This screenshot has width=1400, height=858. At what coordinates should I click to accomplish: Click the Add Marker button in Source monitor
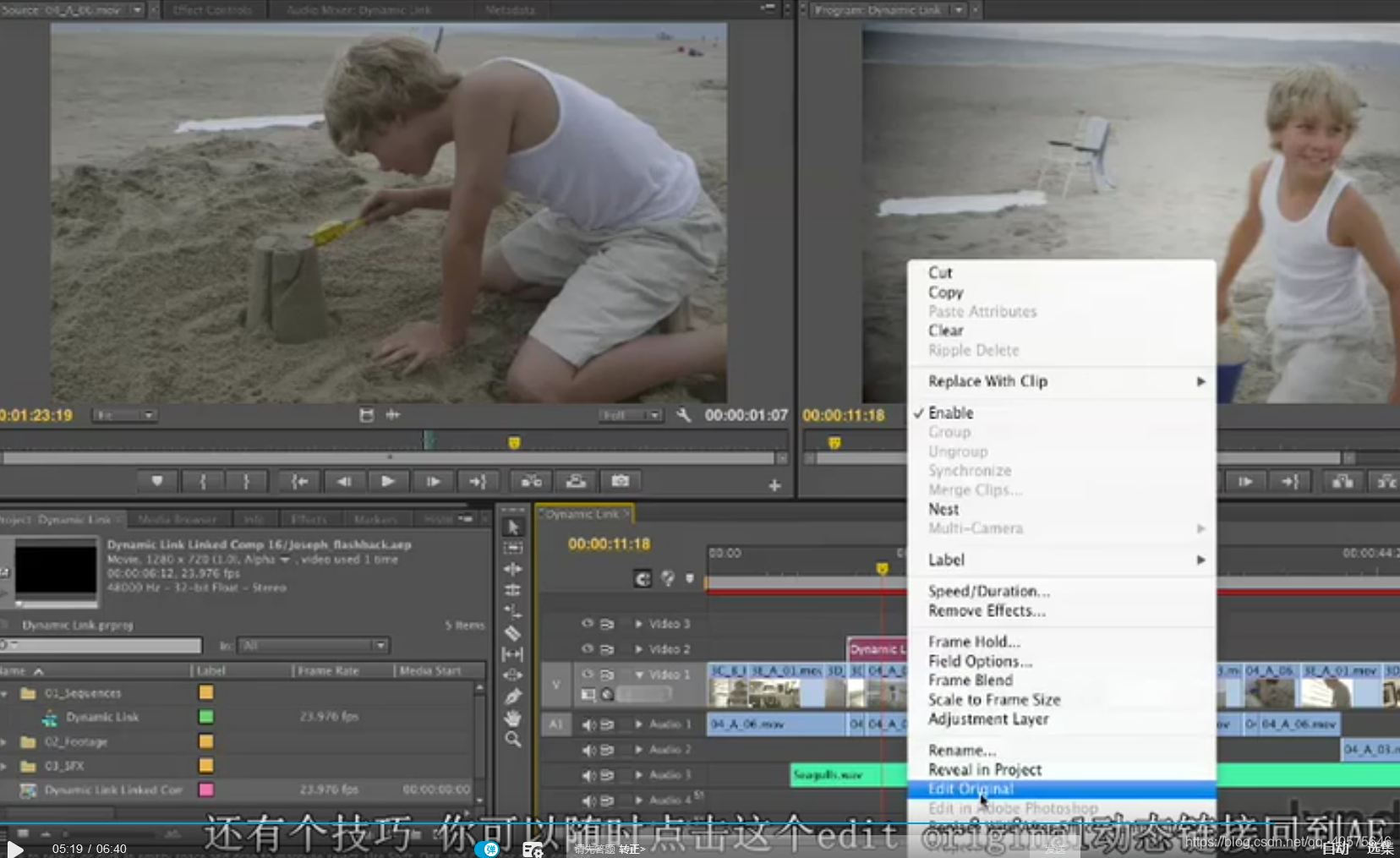point(157,481)
